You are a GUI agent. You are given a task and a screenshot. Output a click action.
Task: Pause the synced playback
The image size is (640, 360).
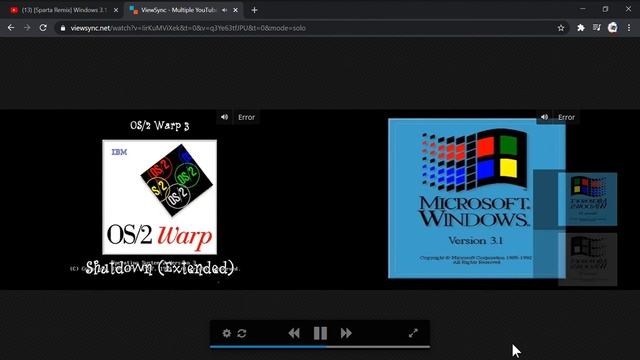pos(320,333)
